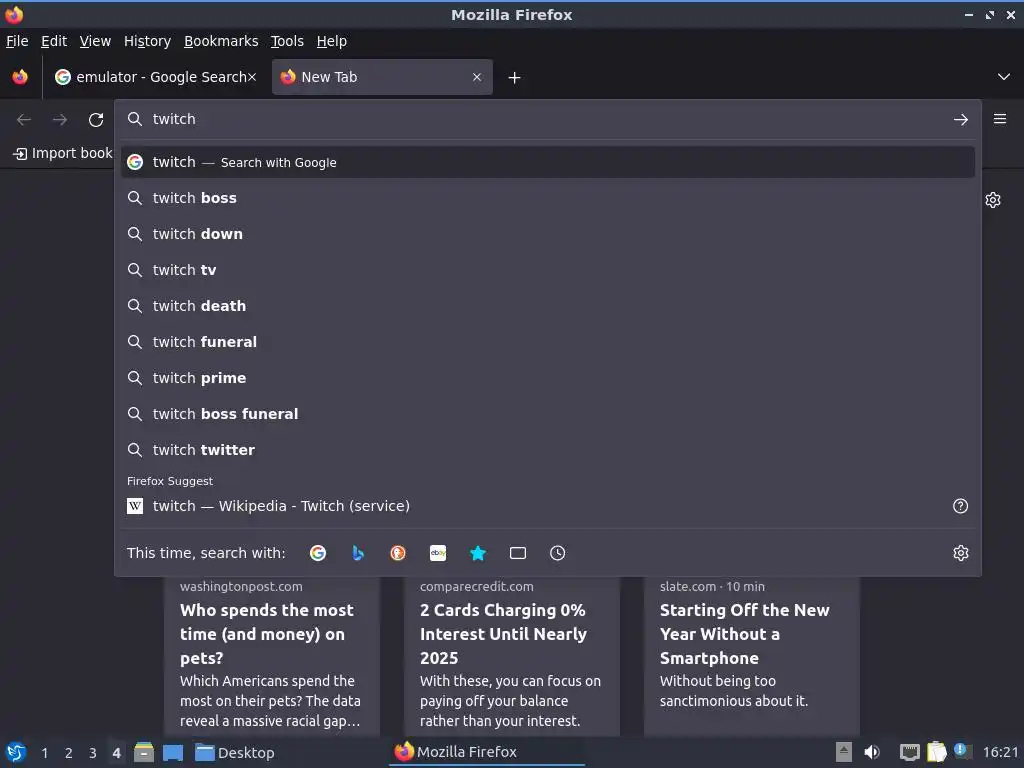Open help icon for Wikipedia suggestion

961,506
